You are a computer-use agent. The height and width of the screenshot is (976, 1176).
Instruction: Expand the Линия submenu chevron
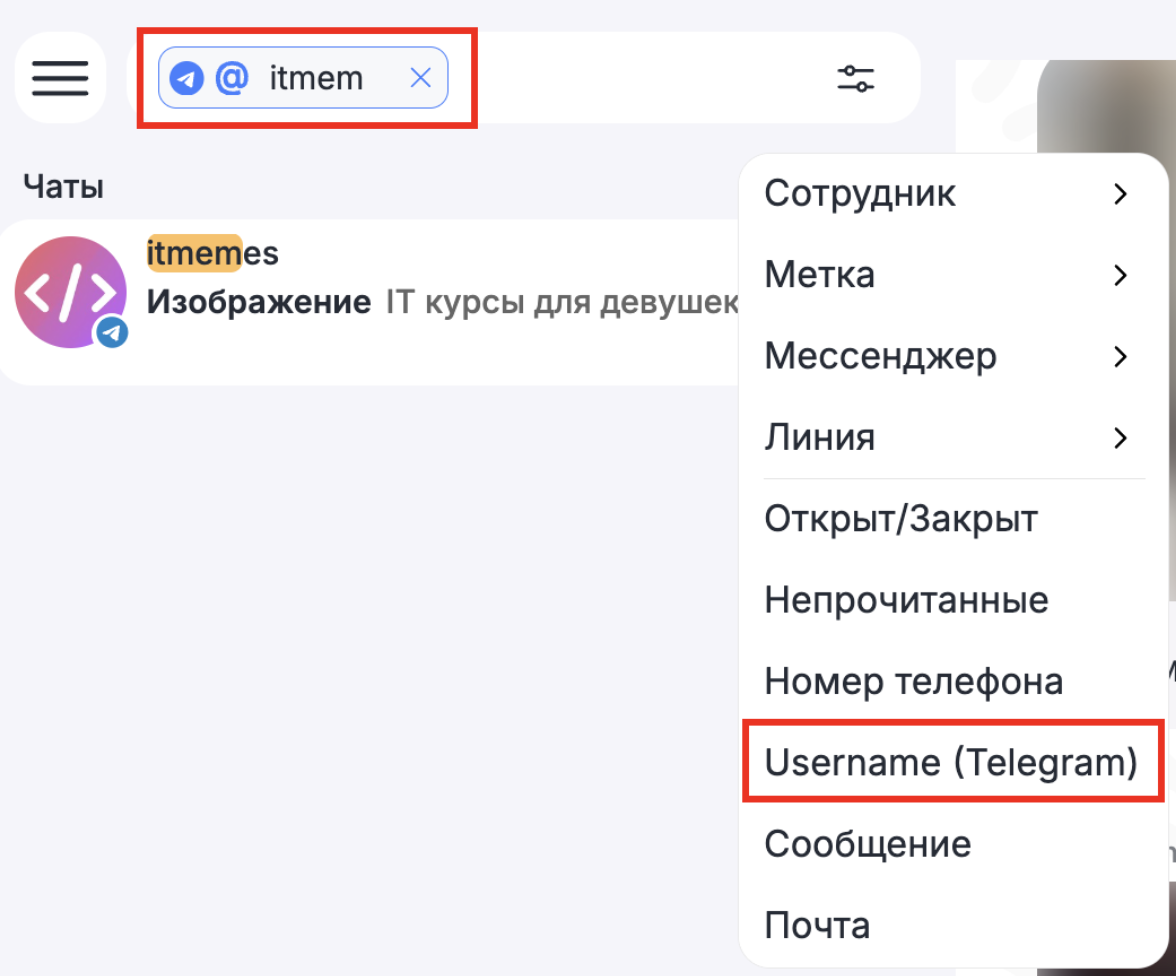pos(1120,437)
